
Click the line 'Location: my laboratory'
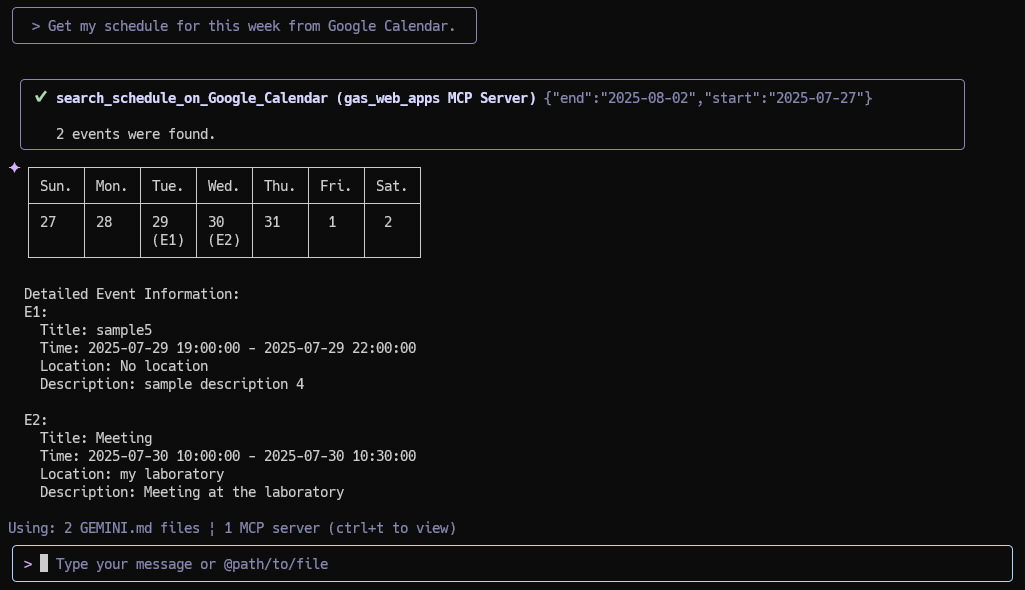(x=132, y=474)
